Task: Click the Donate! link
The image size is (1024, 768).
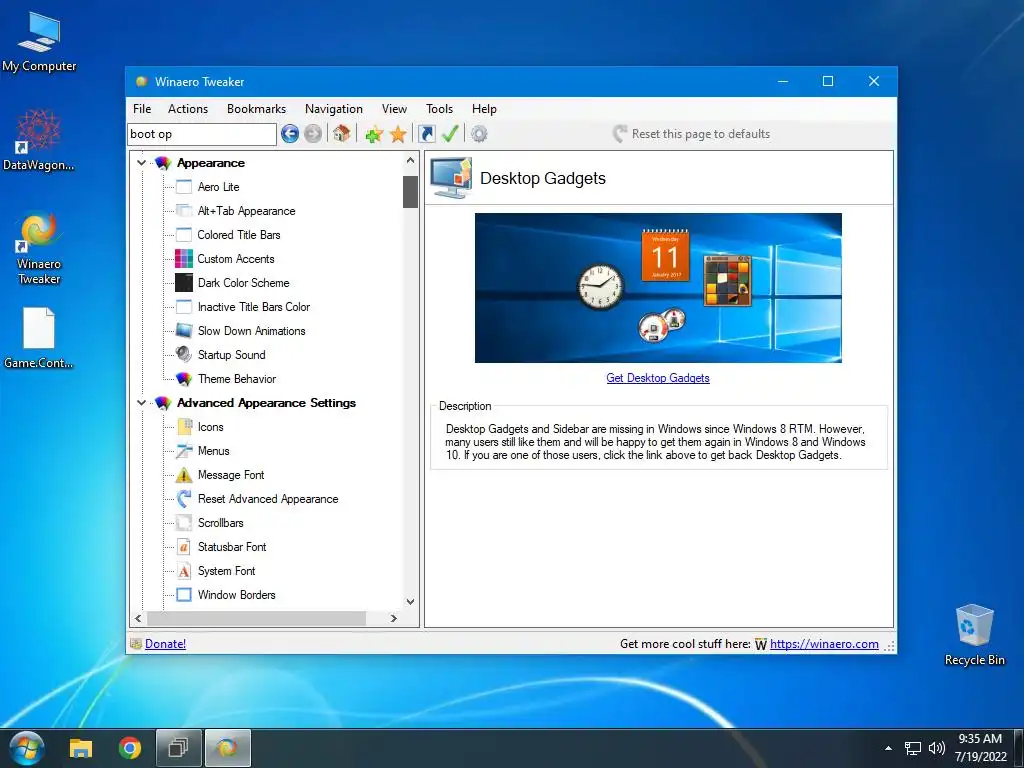Action: [165, 644]
